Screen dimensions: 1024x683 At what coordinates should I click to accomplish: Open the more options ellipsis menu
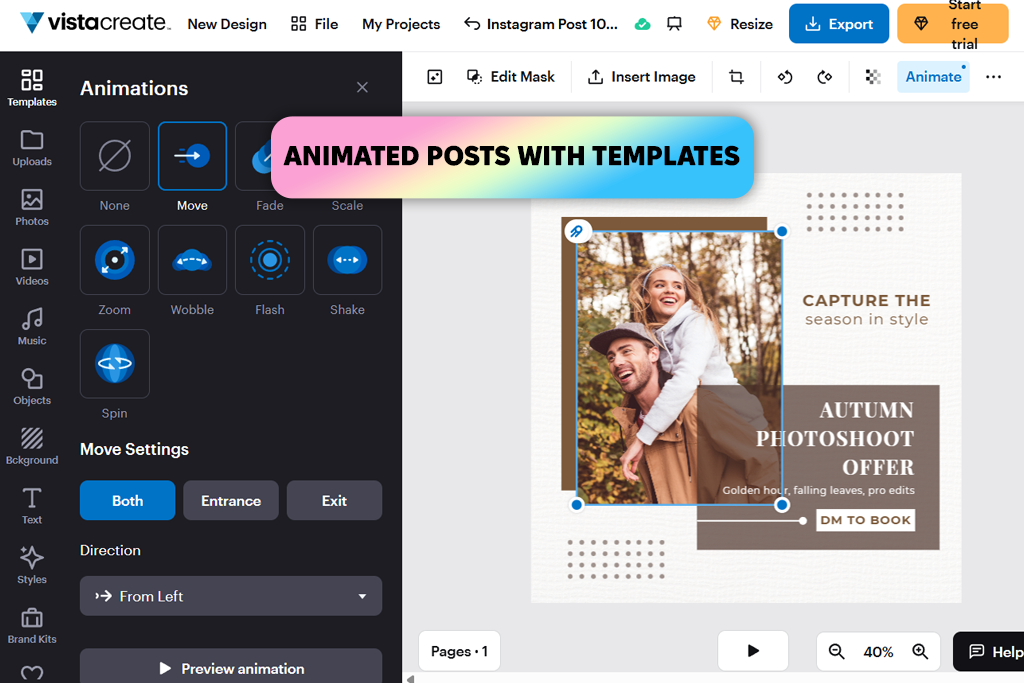click(x=993, y=77)
